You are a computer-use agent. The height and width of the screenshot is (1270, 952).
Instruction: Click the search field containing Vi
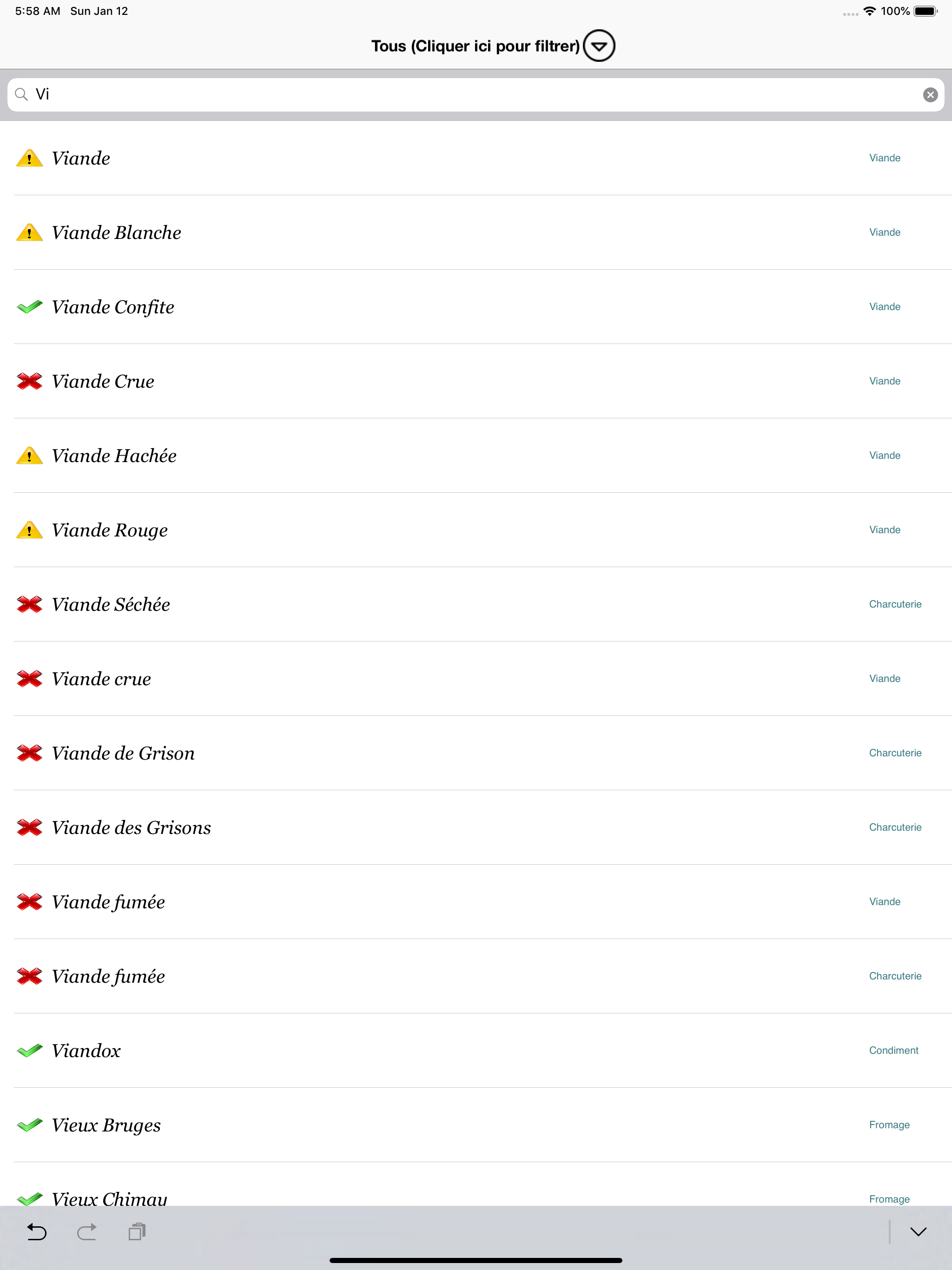(476, 95)
